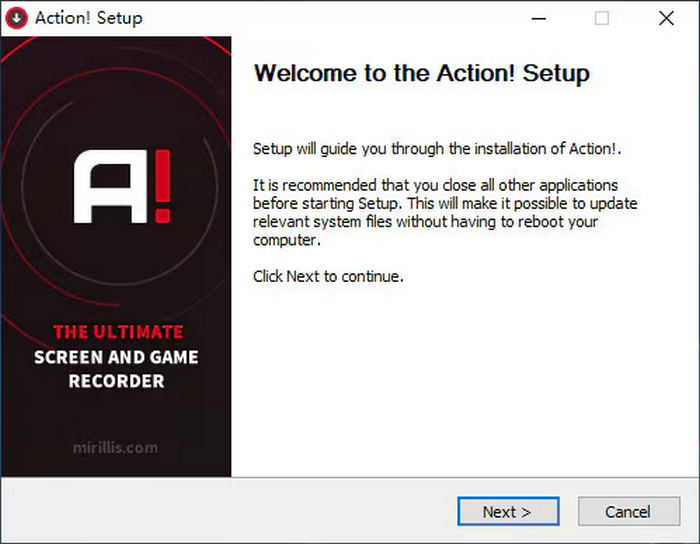Click the "Click Next to continue." text

(x=328, y=276)
